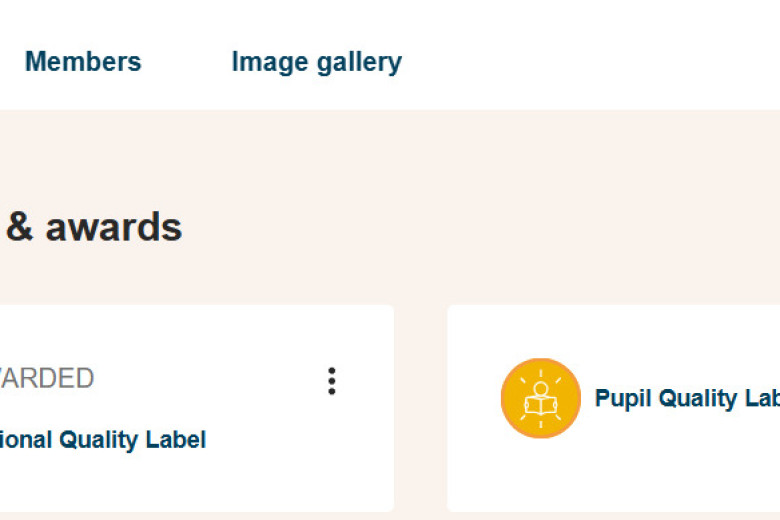Select the Pupil Quality Label card

coord(613,408)
